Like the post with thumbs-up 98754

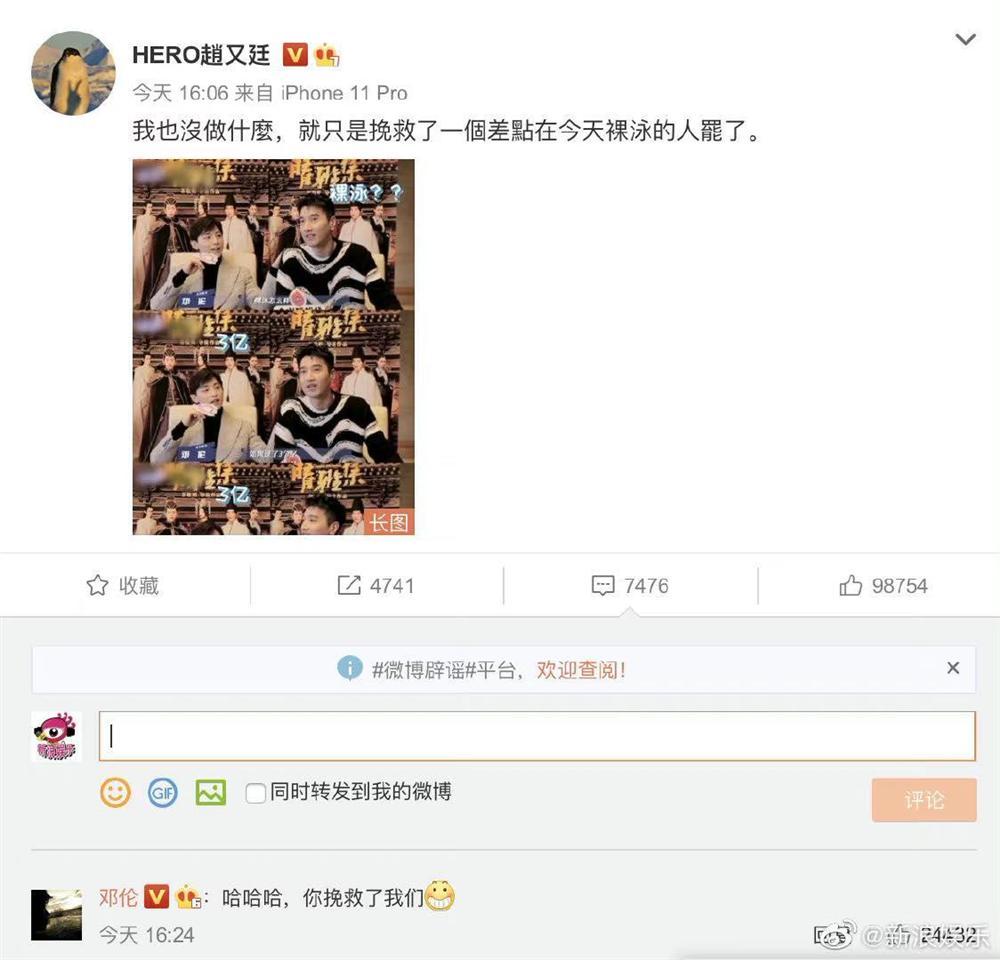883,585
